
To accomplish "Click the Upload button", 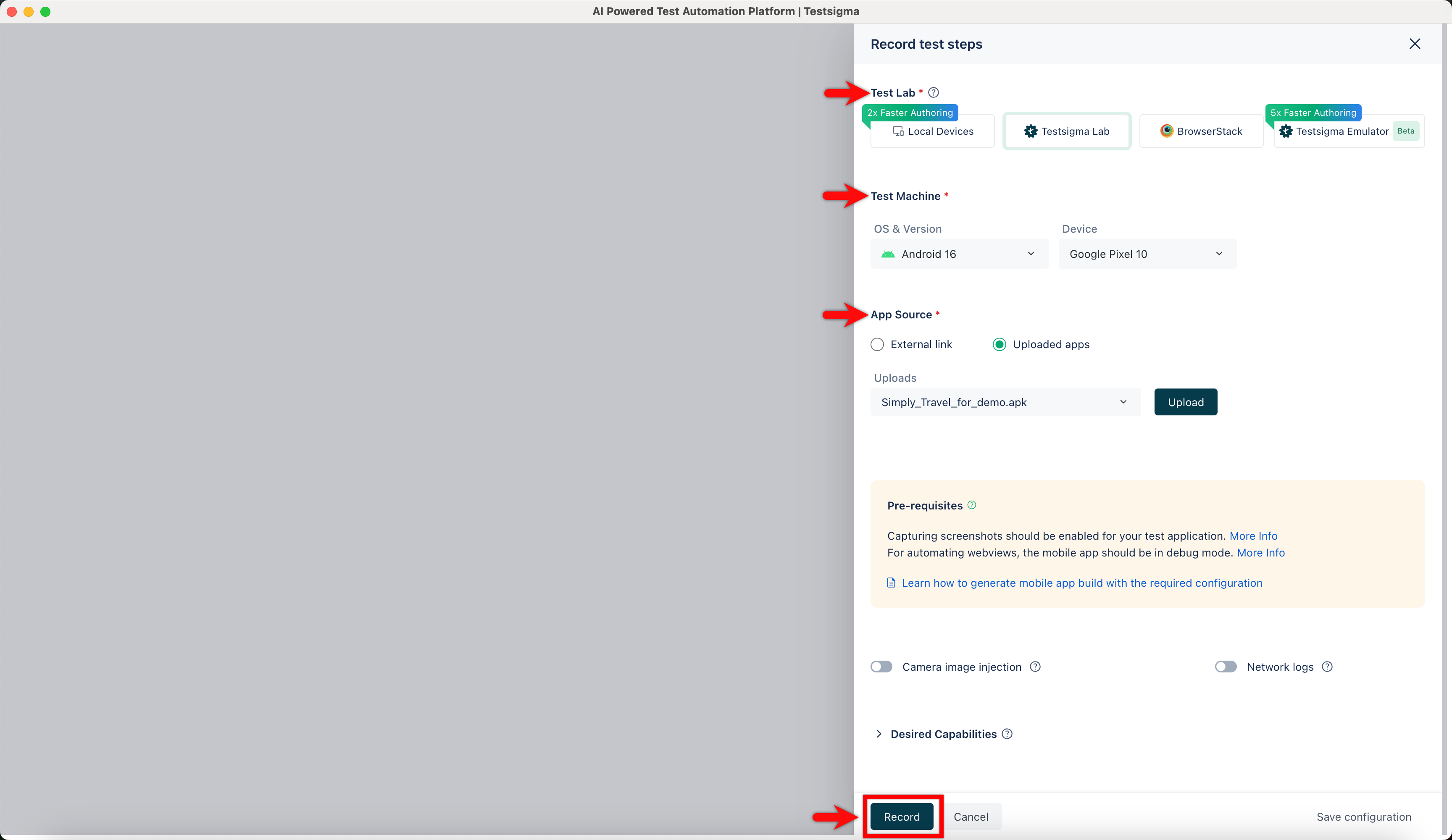I will [1185, 402].
